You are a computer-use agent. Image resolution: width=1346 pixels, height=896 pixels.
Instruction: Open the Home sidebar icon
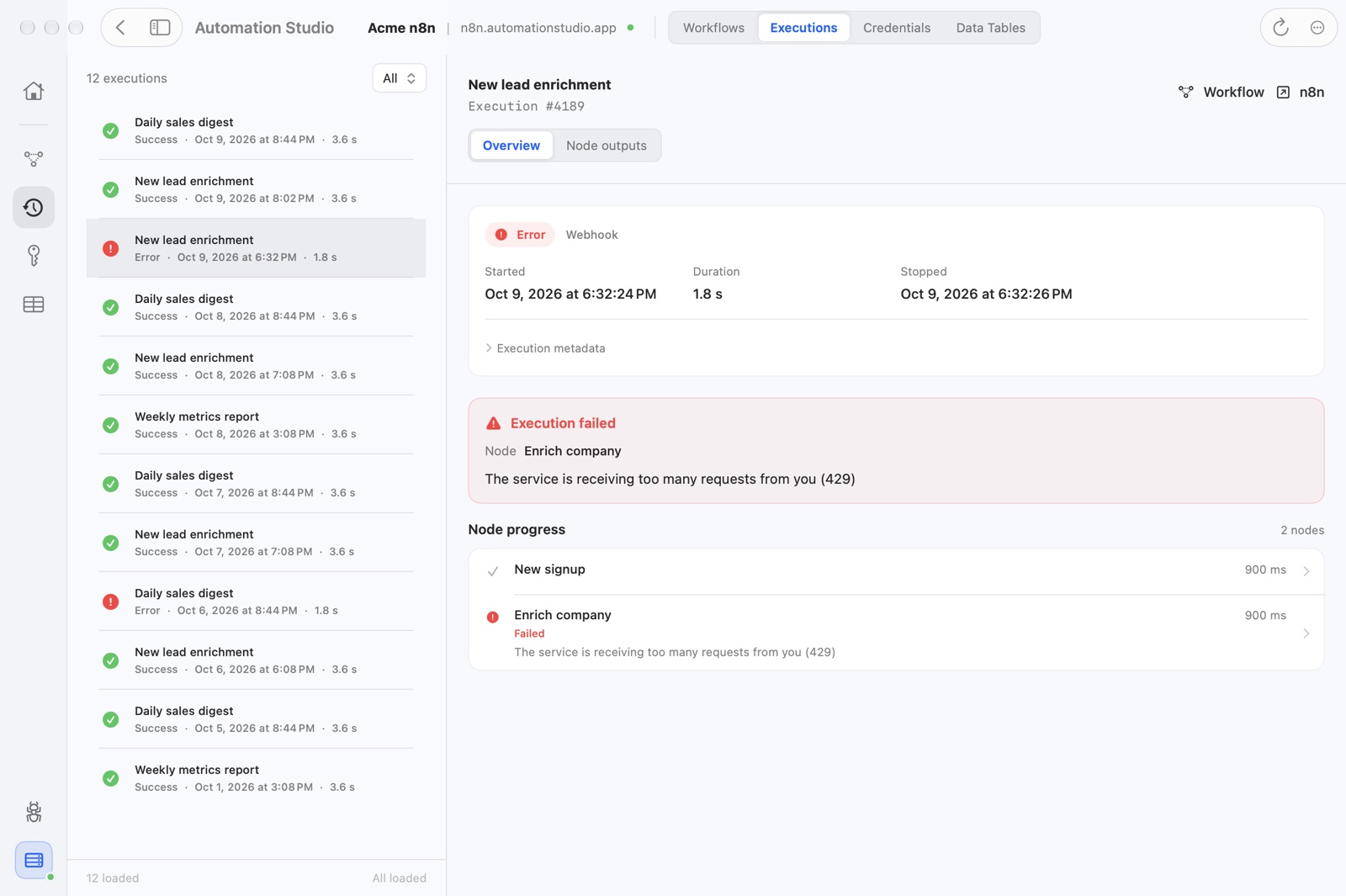[x=34, y=91]
